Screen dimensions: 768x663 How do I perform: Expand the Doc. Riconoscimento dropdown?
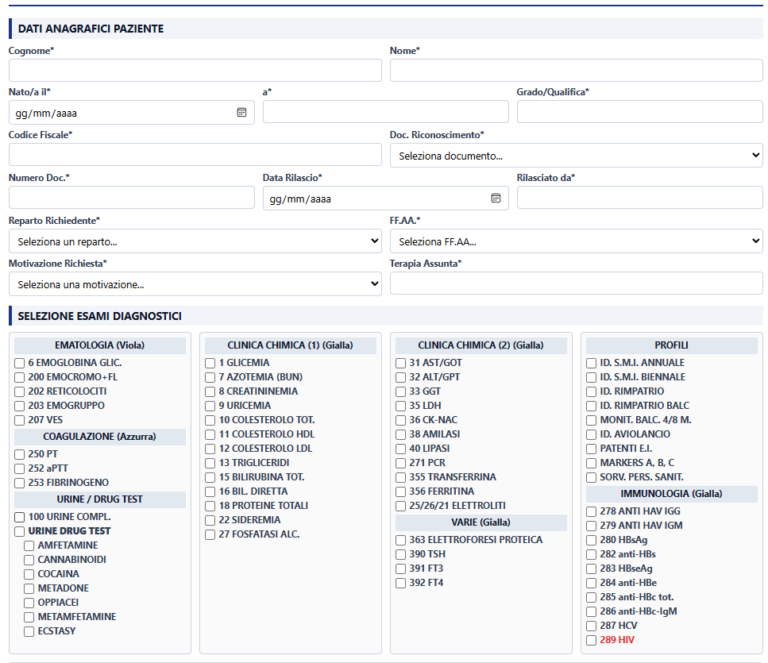point(576,155)
